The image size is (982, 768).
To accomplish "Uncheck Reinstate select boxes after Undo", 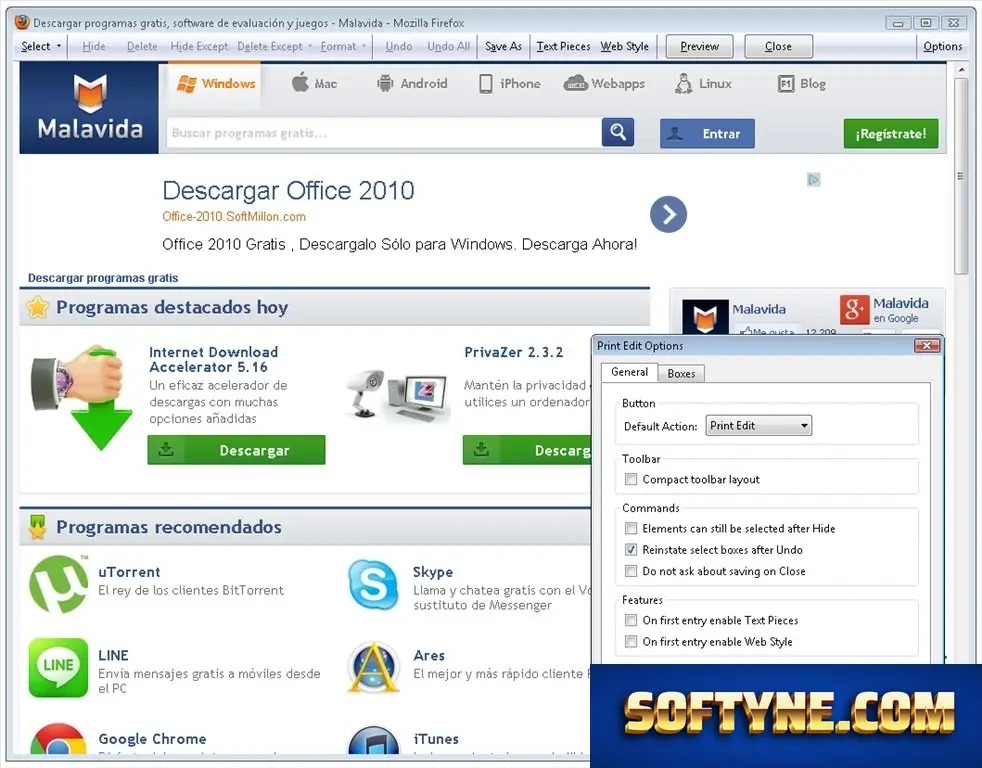I will coord(631,549).
